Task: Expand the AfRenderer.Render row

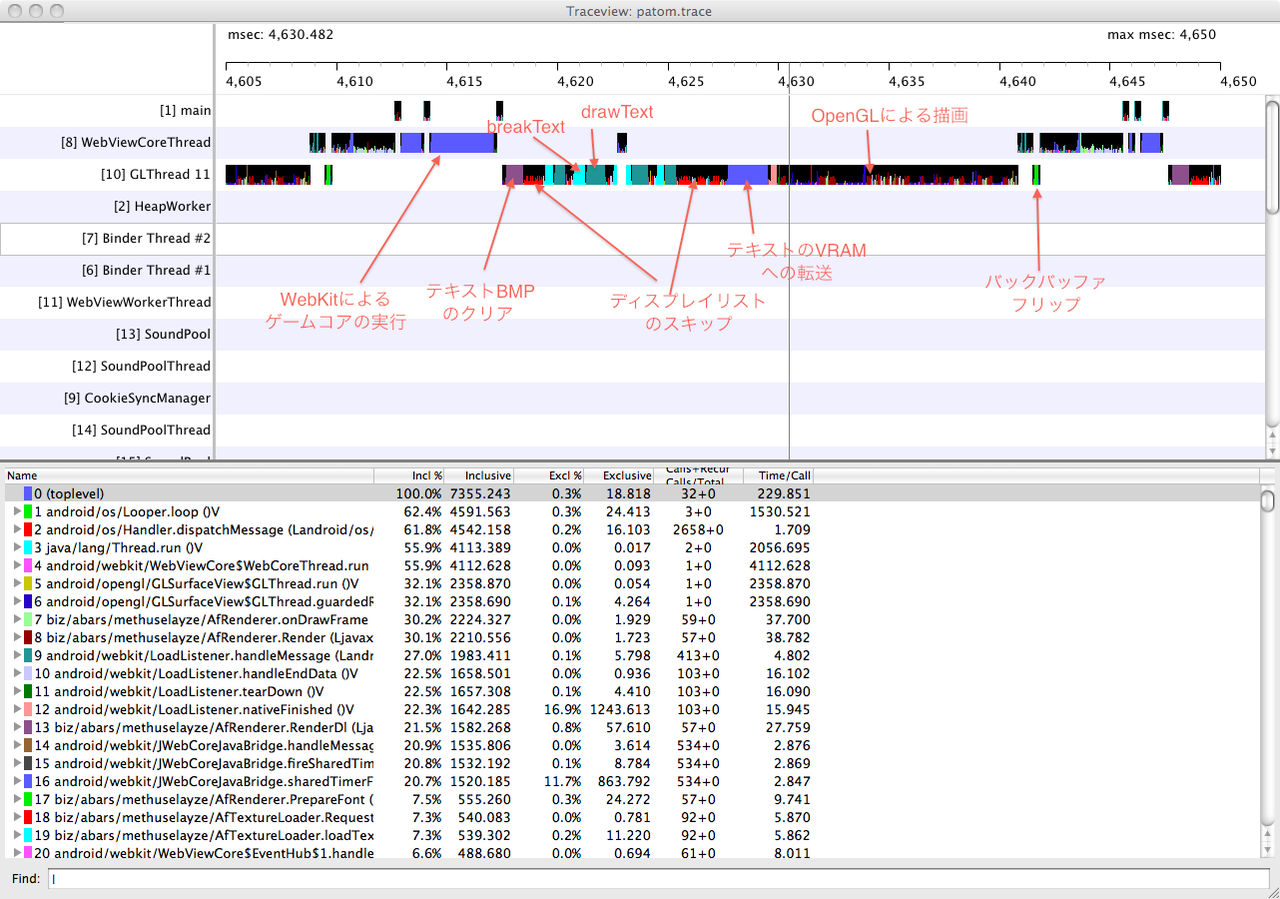Action: coord(16,637)
